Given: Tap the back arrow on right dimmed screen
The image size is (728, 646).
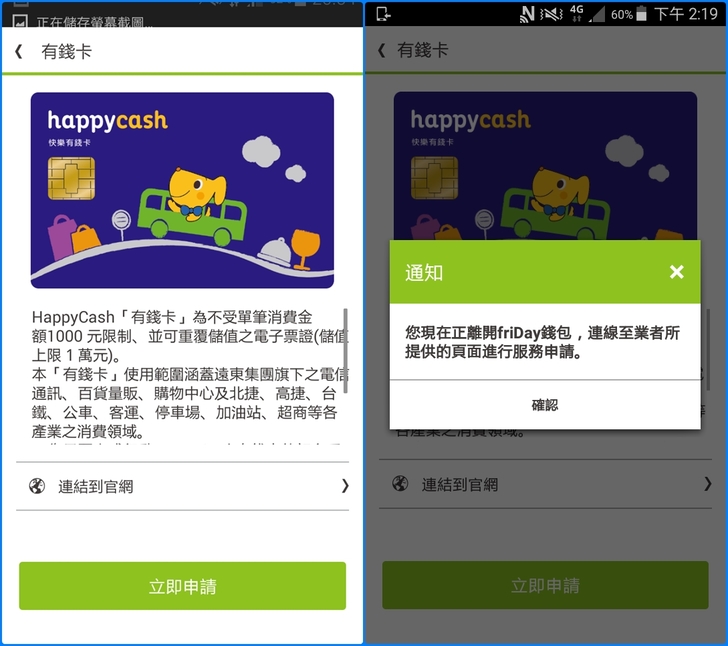Looking at the screenshot, I should pos(381,50).
